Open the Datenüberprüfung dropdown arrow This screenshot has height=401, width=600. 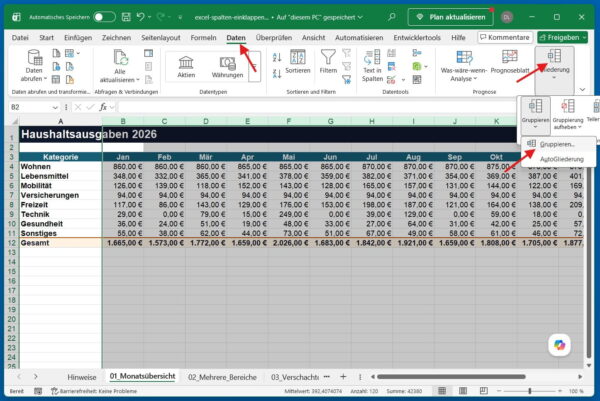click(x=403, y=80)
